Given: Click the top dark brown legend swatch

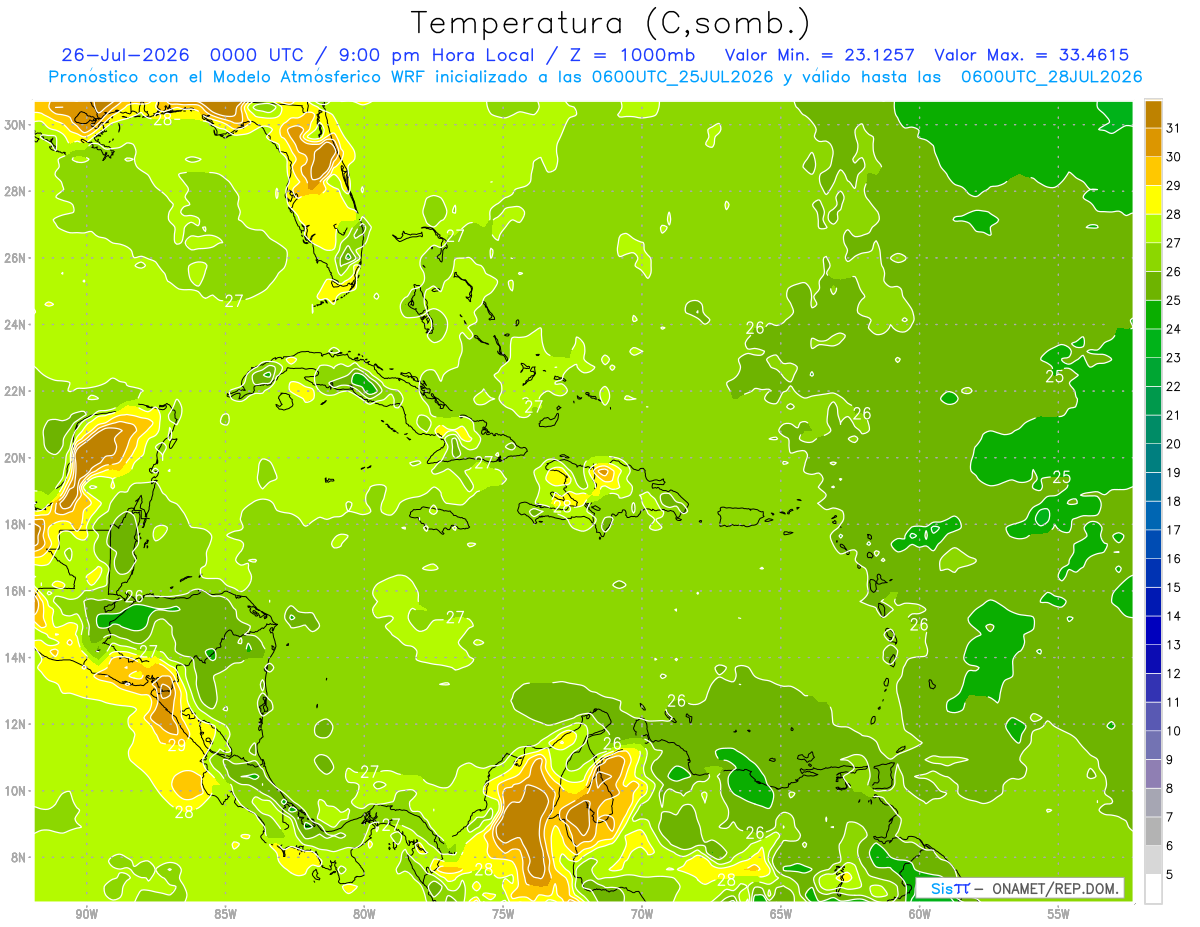Looking at the screenshot, I should coord(1153,114).
